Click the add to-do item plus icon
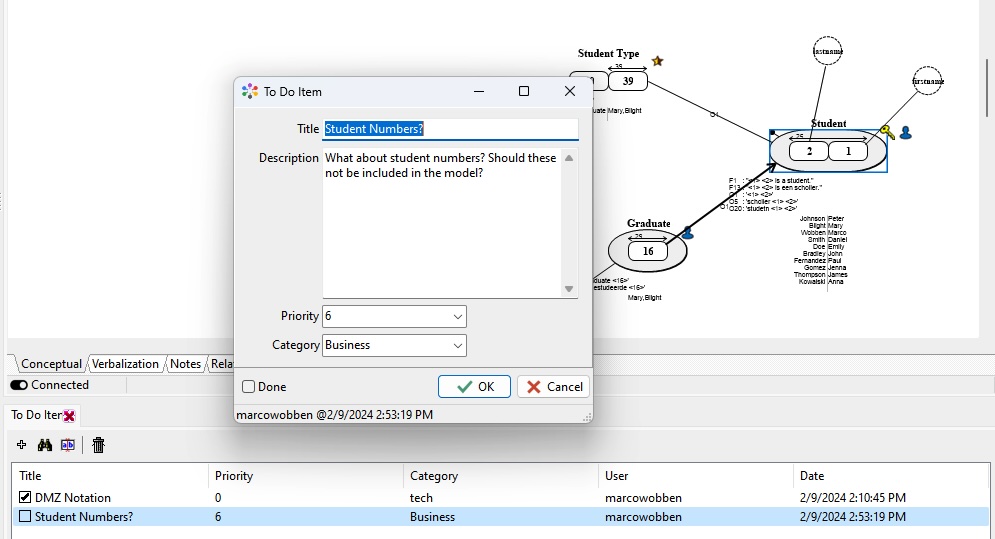This screenshot has width=995, height=539. coord(22,445)
